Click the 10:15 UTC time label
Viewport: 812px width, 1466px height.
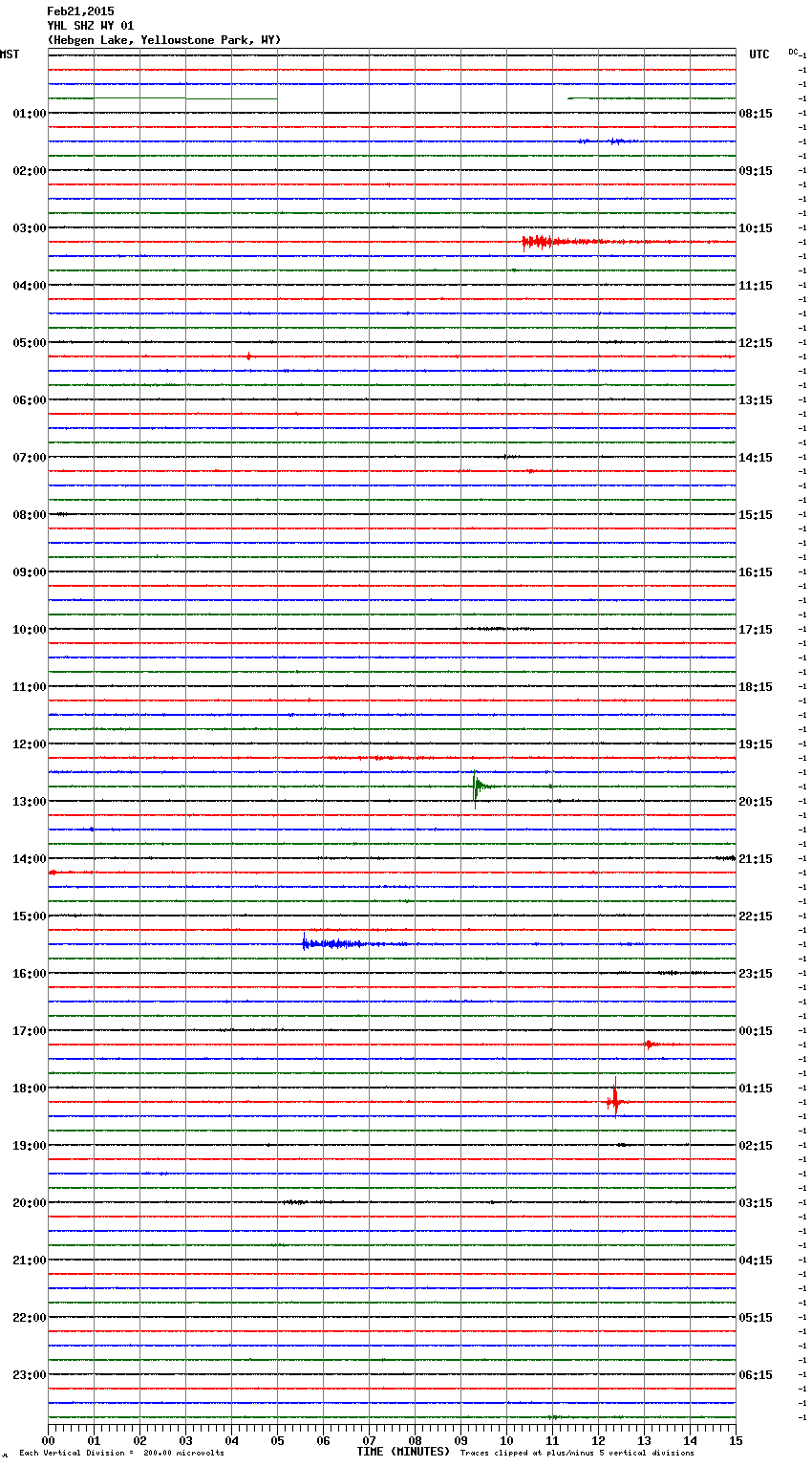click(x=756, y=228)
